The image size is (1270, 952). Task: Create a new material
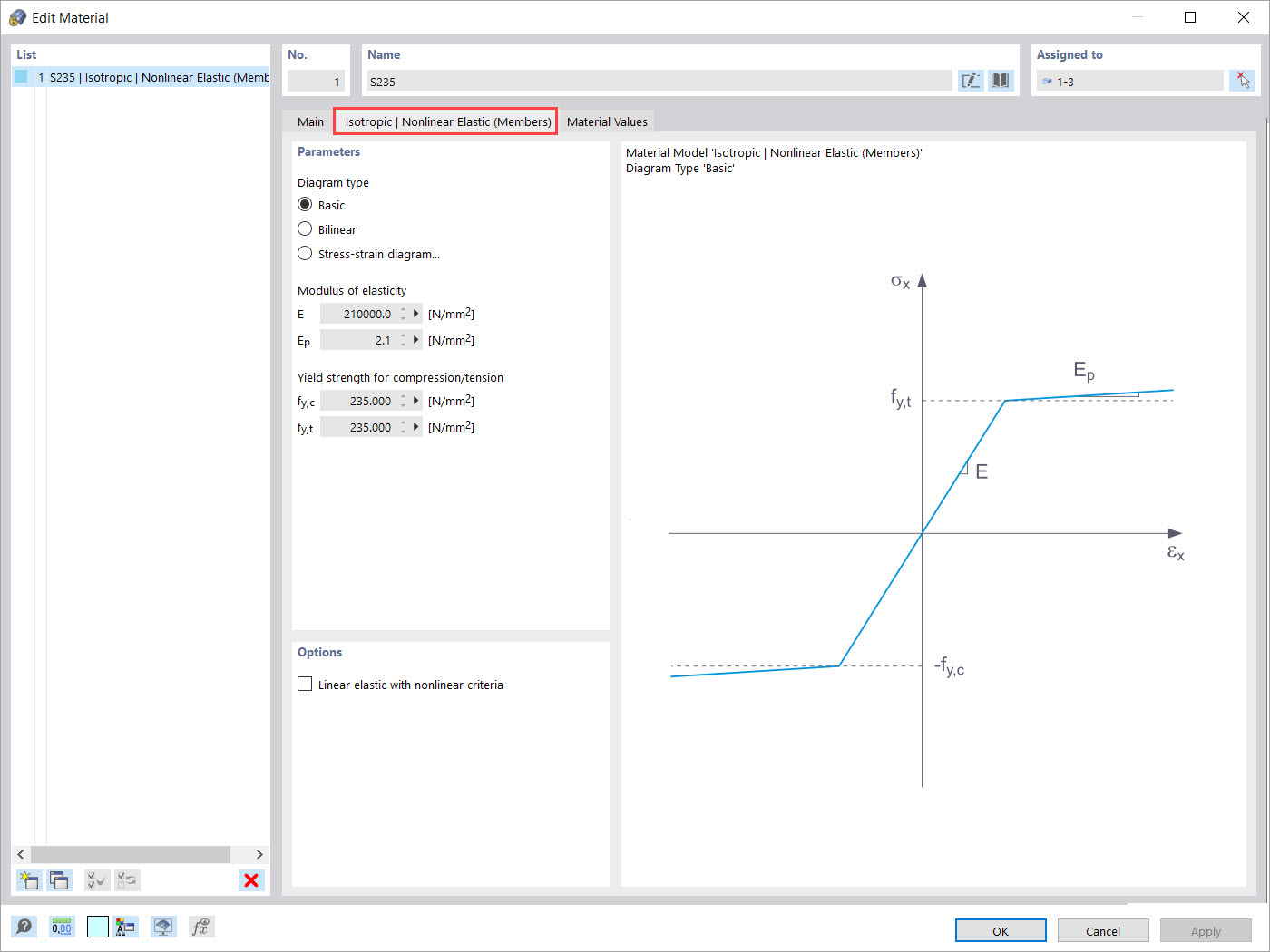(x=28, y=879)
